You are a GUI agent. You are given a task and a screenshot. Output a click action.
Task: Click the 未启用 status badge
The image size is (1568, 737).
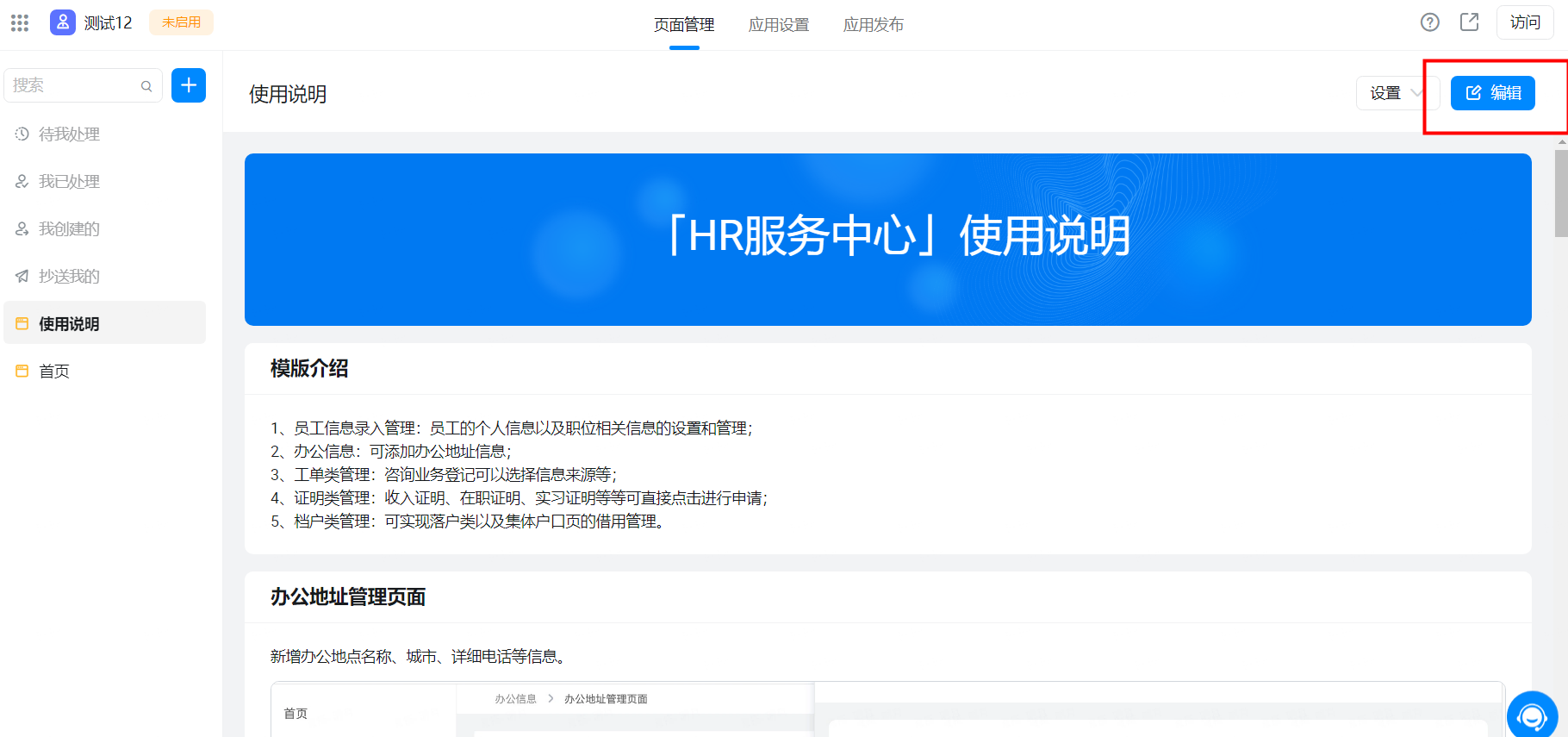click(x=181, y=22)
